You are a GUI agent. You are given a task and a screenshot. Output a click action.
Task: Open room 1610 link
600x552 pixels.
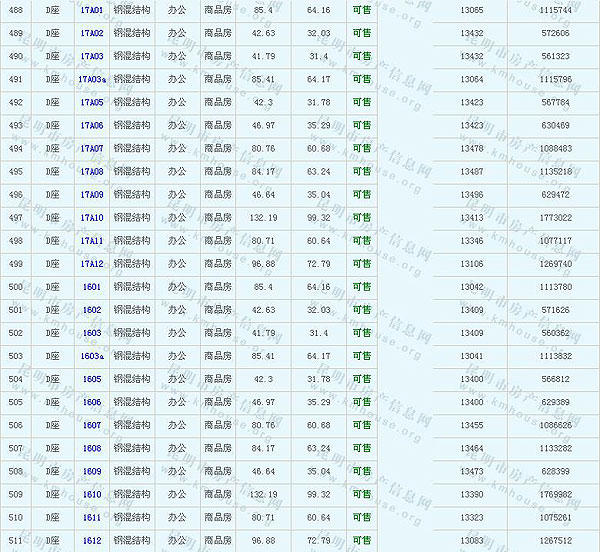pyautogui.click(x=92, y=494)
